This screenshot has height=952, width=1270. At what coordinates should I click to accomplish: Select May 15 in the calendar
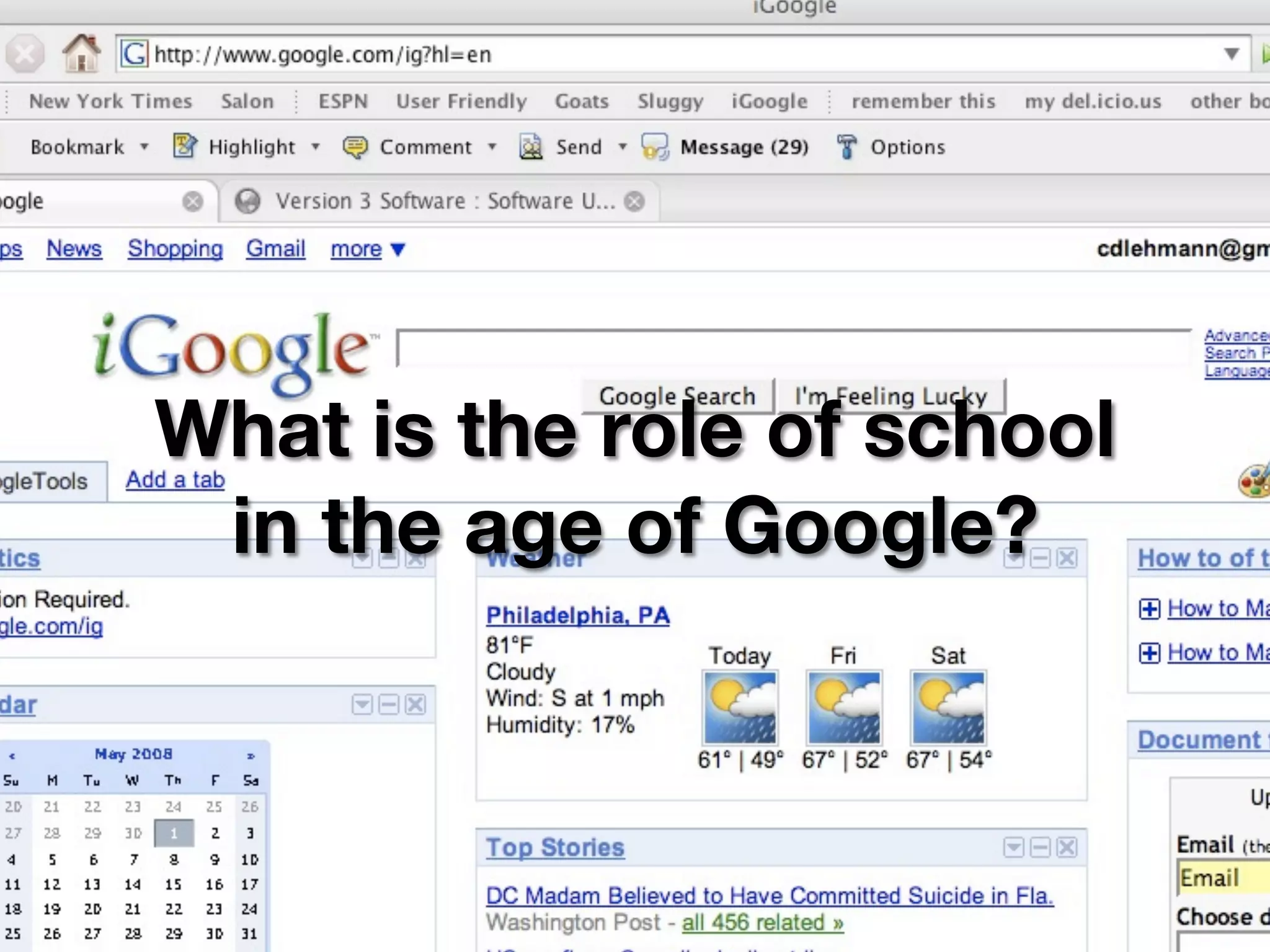pos(174,884)
